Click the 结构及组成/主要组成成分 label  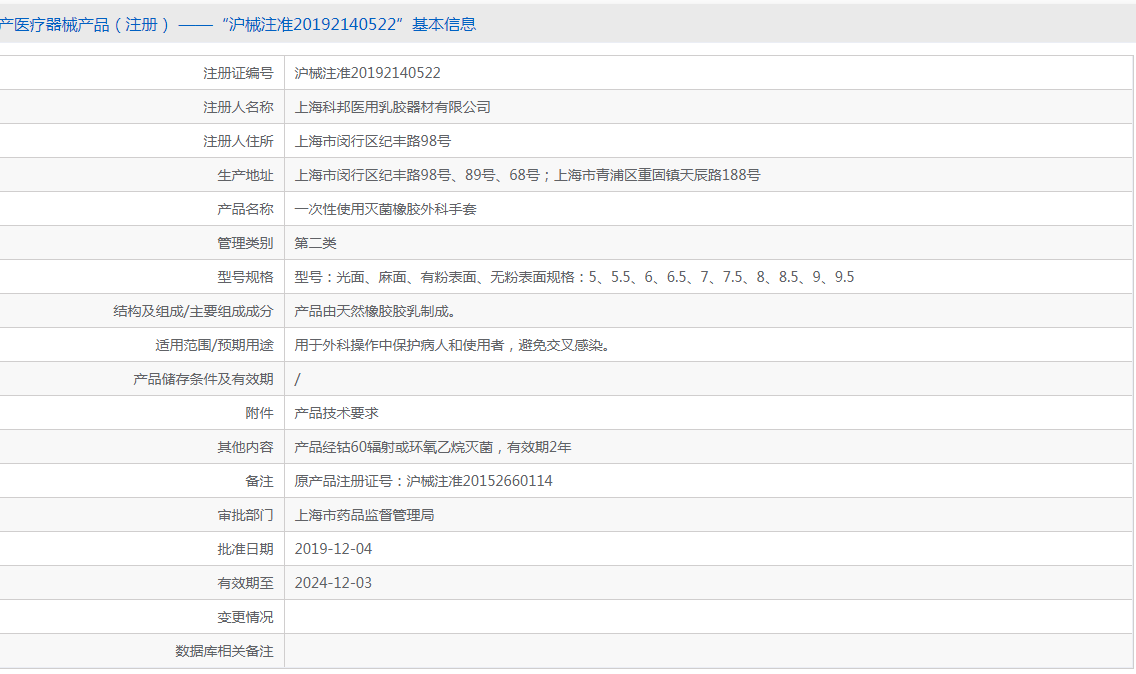click(193, 312)
